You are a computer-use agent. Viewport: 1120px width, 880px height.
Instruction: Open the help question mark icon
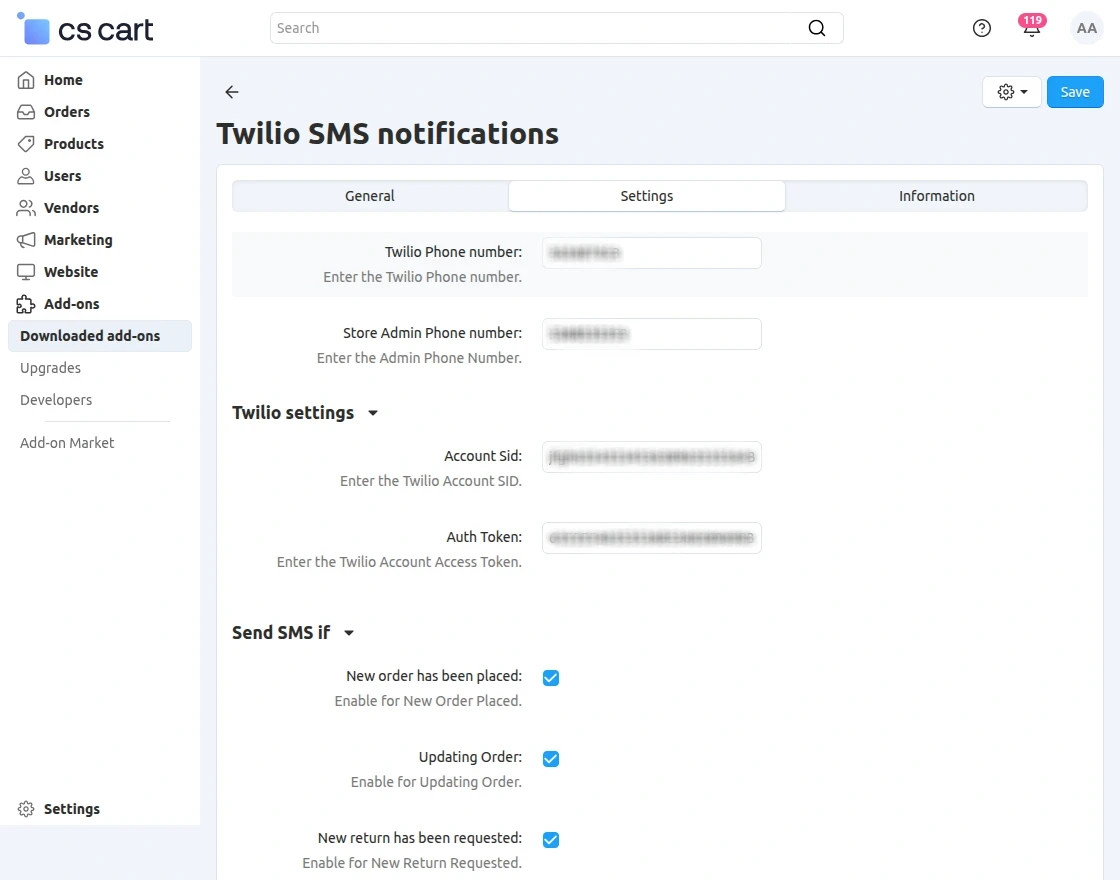981,28
